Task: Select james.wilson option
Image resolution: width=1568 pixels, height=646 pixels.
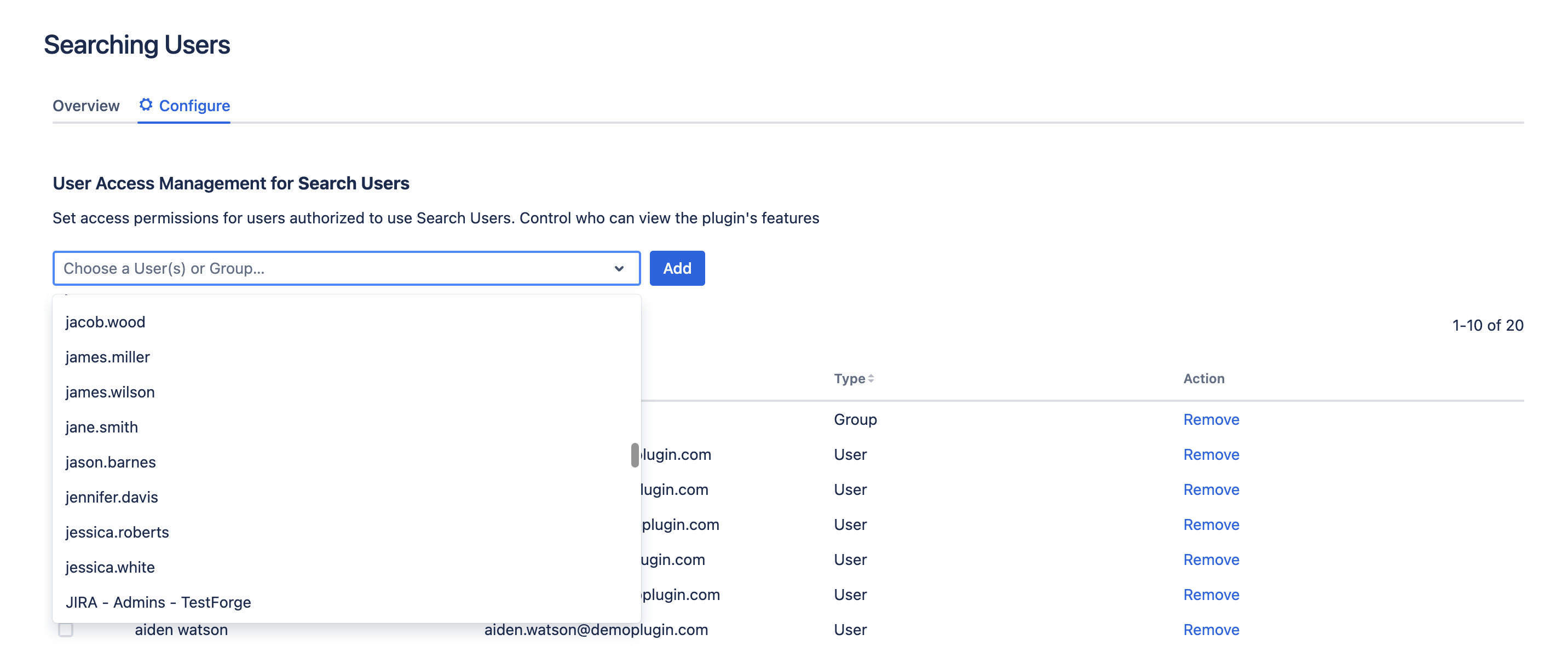Action: point(110,392)
